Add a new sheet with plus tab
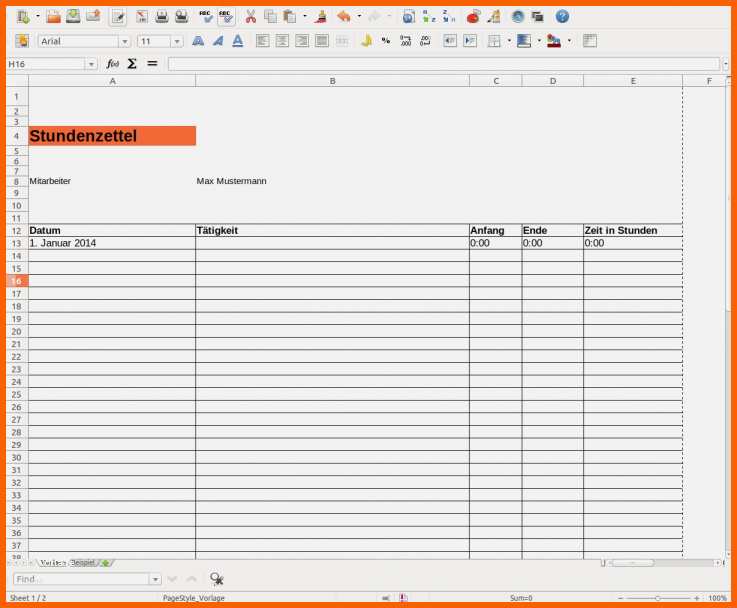737x608 pixels. pyautogui.click(x=106, y=563)
